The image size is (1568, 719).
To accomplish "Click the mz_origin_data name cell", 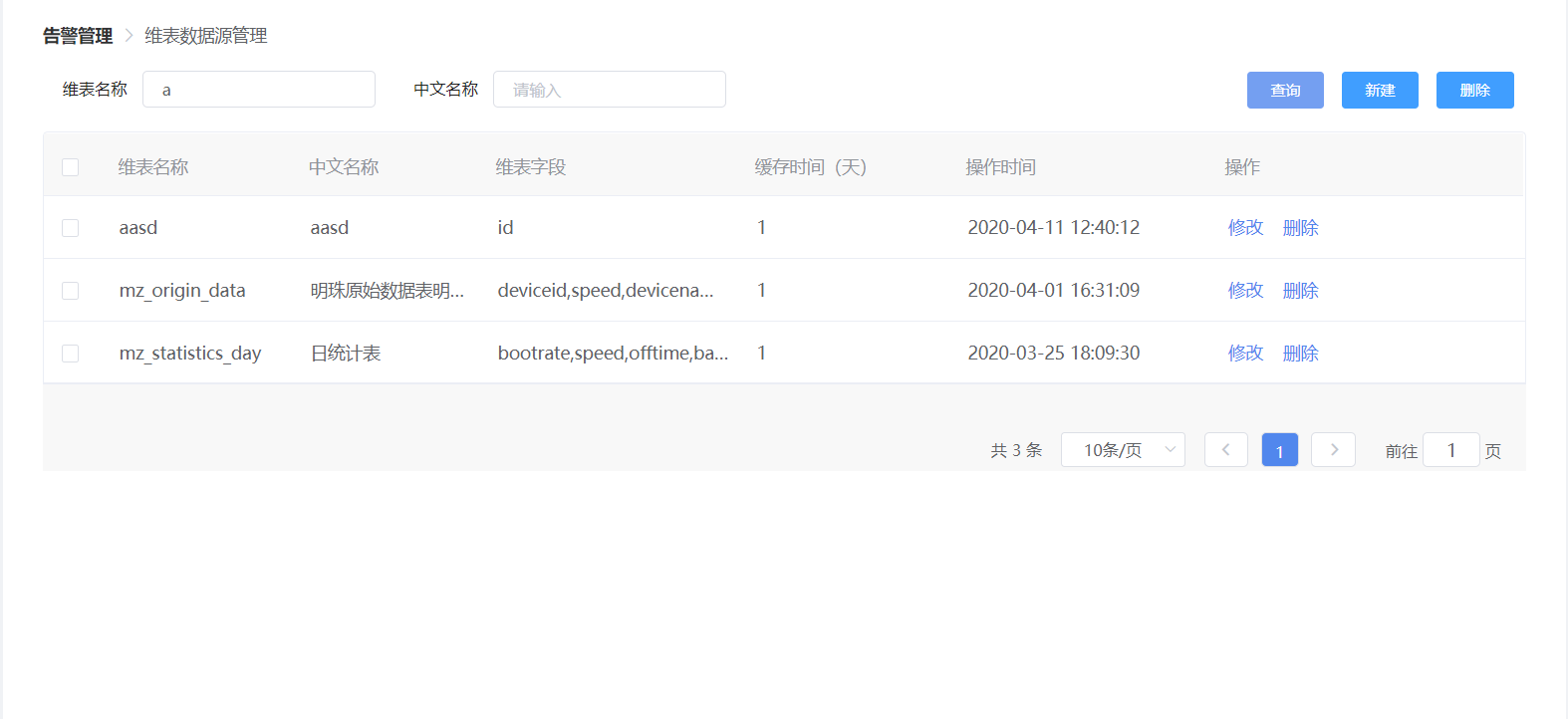I will click(x=182, y=291).
